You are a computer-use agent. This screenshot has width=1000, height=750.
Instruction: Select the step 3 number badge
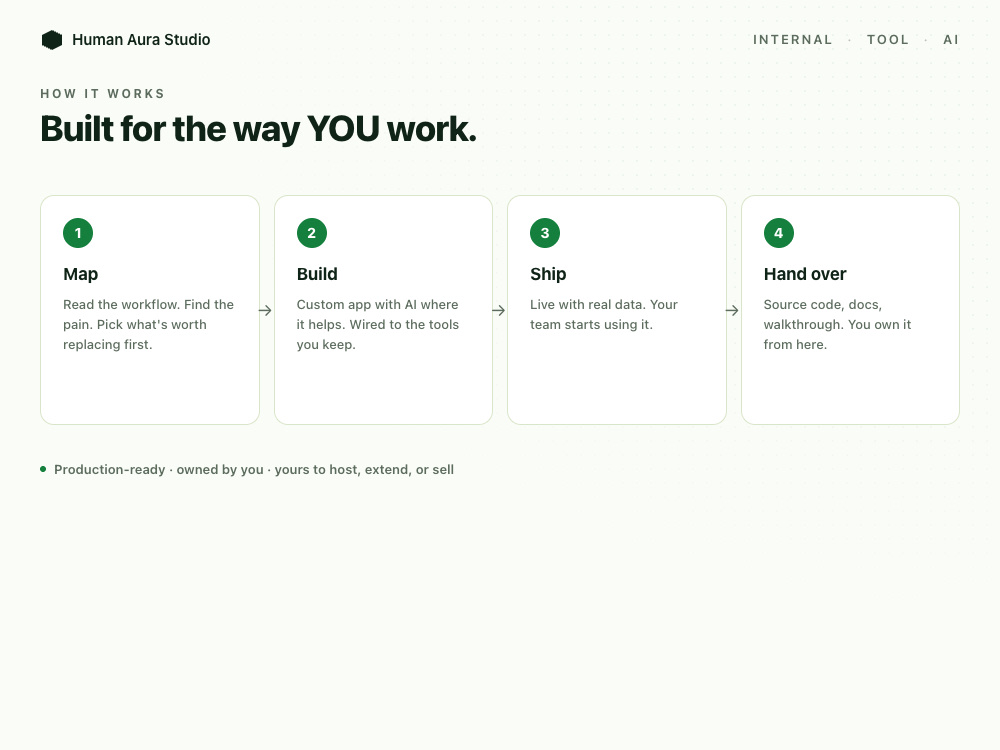[545, 233]
